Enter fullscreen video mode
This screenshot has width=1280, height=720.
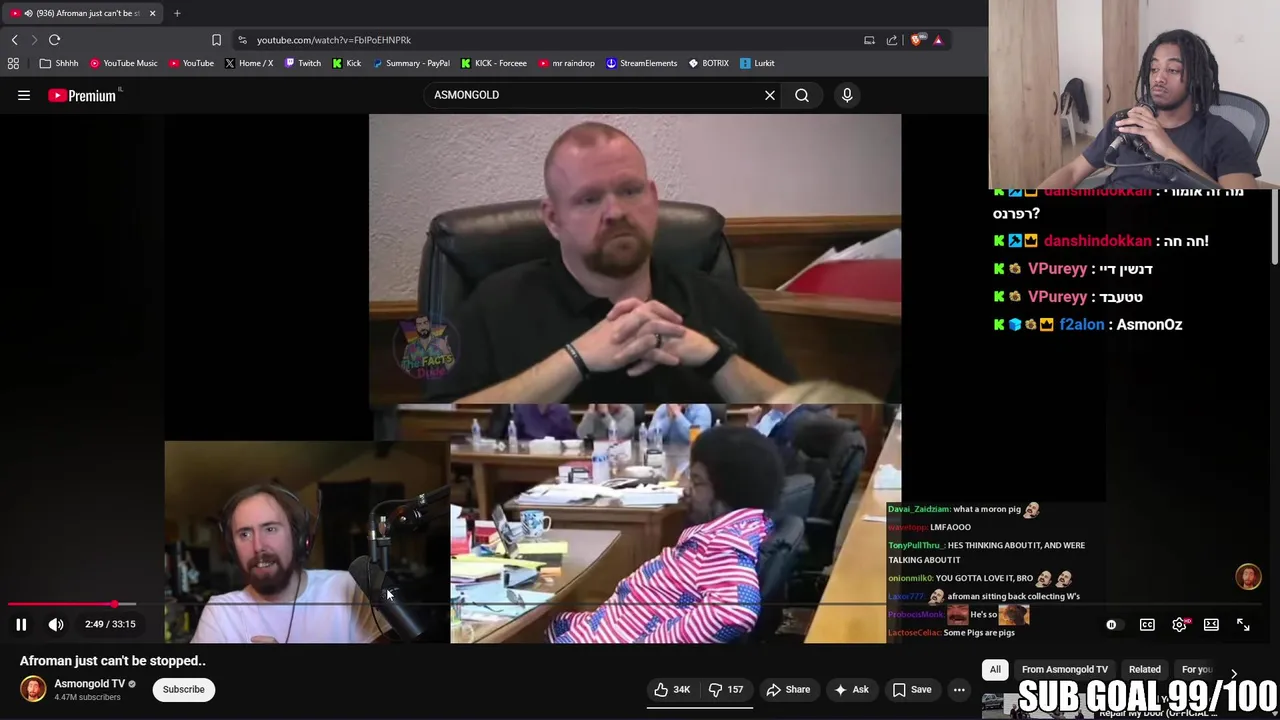[x=1243, y=624]
